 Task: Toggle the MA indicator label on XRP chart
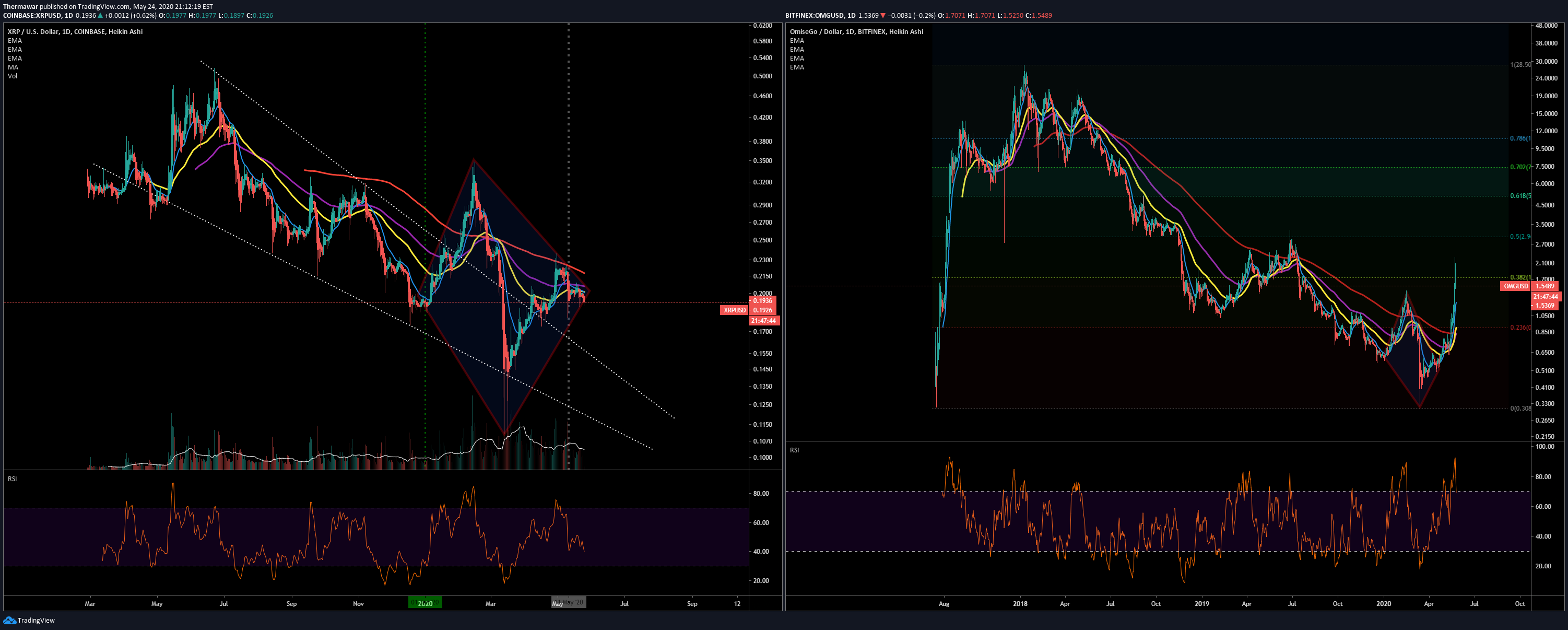(x=13, y=67)
